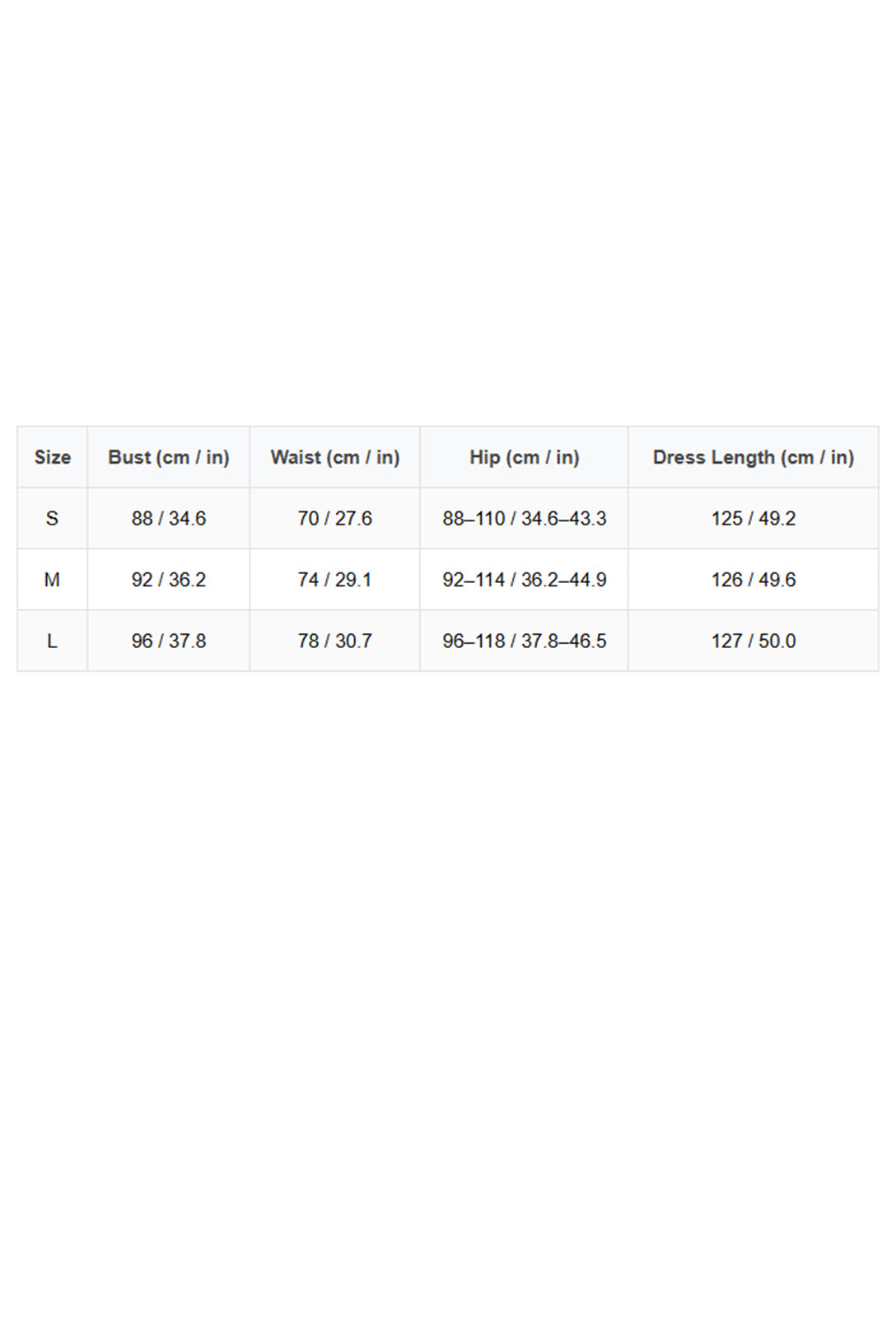Click dress length 127 / 50.0
The width and height of the screenshot is (896, 1344).
tap(754, 641)
